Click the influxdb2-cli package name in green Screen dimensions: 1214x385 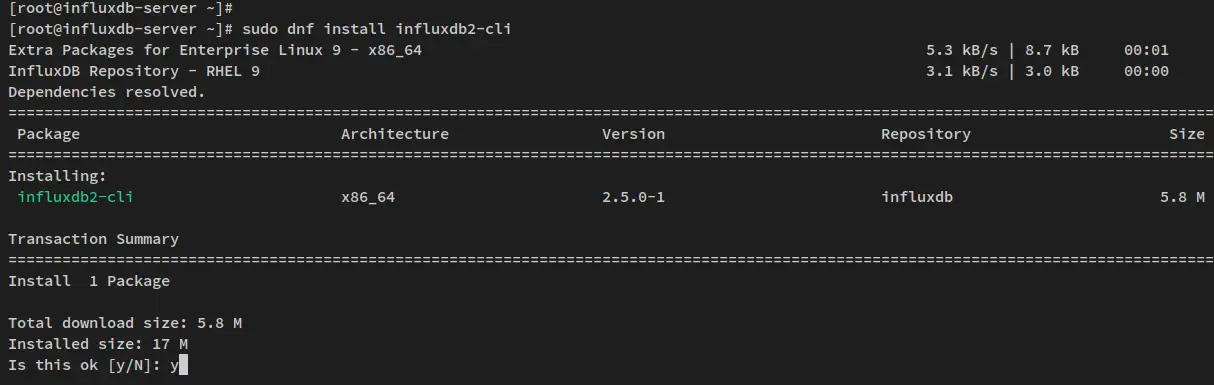tap(76, 198)
